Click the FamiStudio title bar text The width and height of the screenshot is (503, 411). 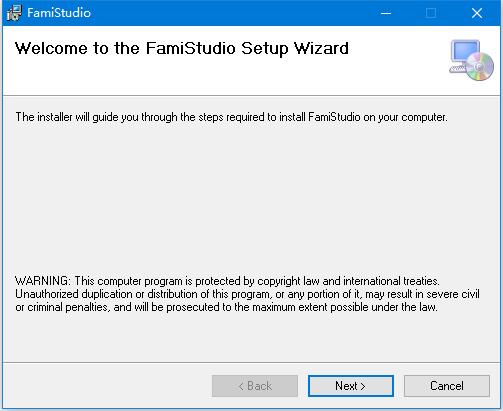click(59, 13)
